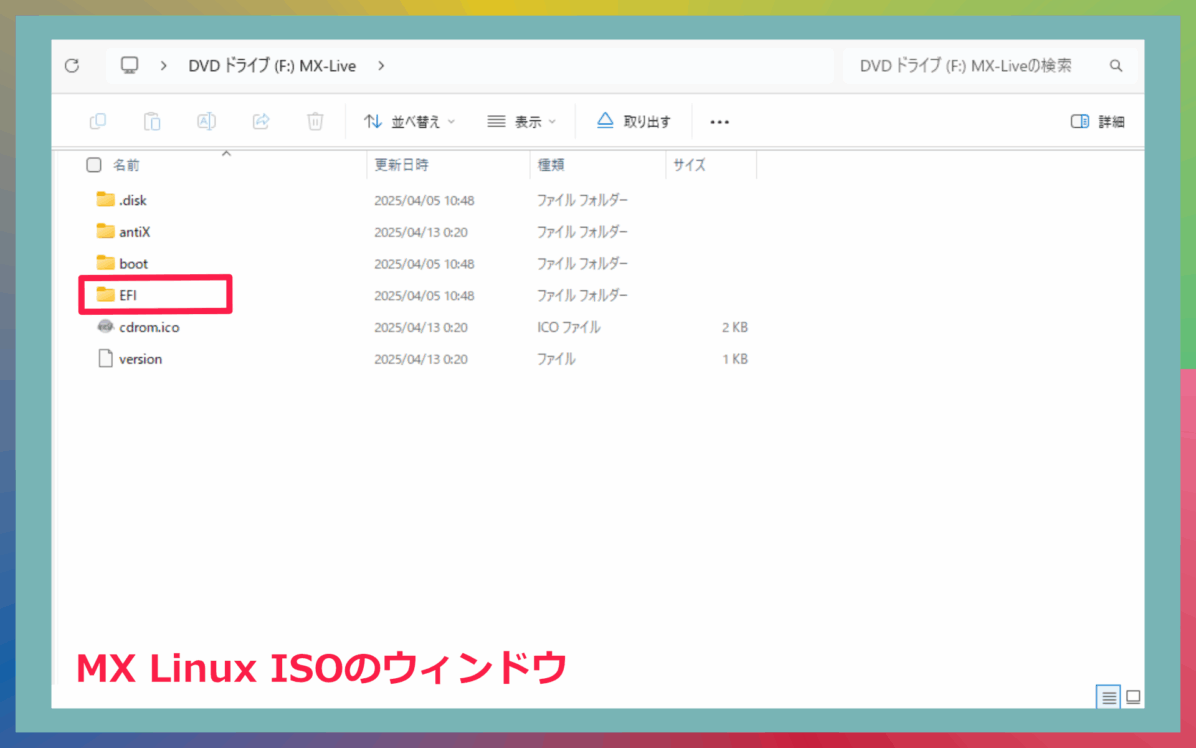This screenshot has height=748, width=1196.
Task: Open the highlighted EFI folder
Action: click(x=130, y=294)
